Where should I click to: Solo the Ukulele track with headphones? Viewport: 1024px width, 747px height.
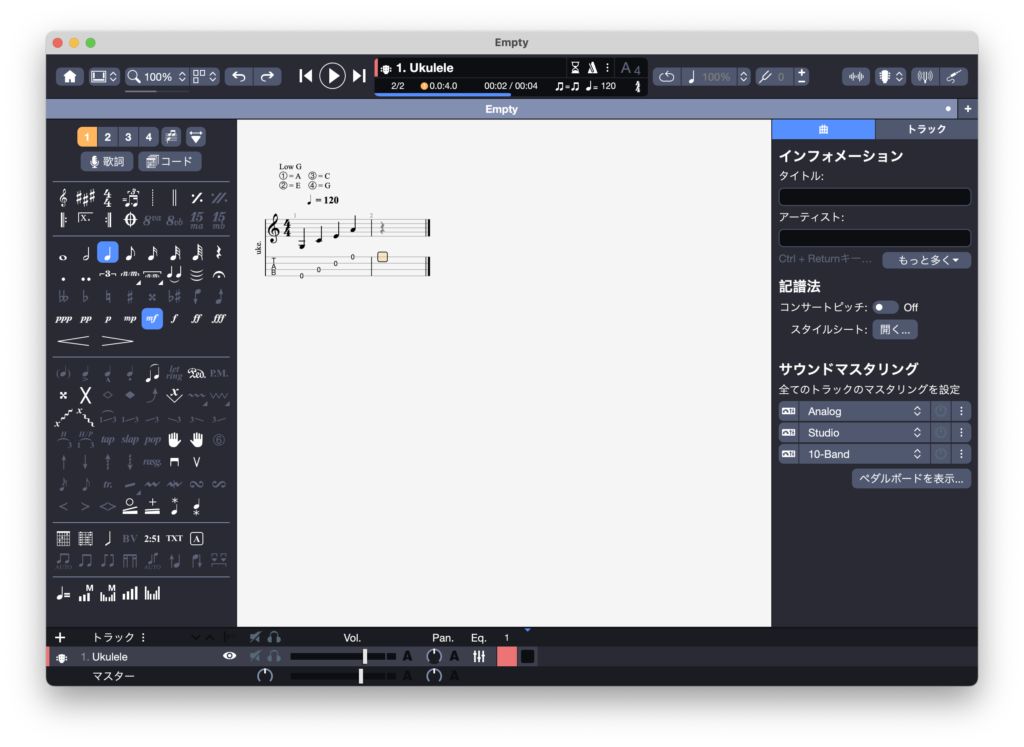pos(274,656)
